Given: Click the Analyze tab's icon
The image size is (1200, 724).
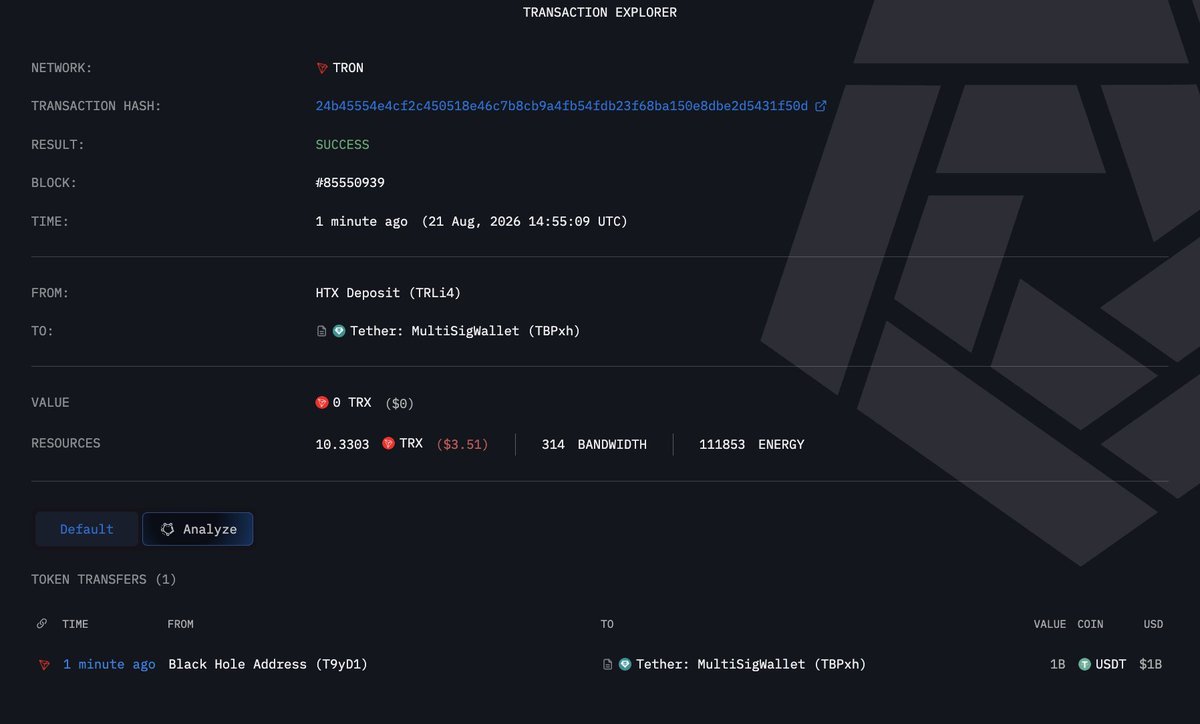Looking at the screenshot, I should coord(168,529).
